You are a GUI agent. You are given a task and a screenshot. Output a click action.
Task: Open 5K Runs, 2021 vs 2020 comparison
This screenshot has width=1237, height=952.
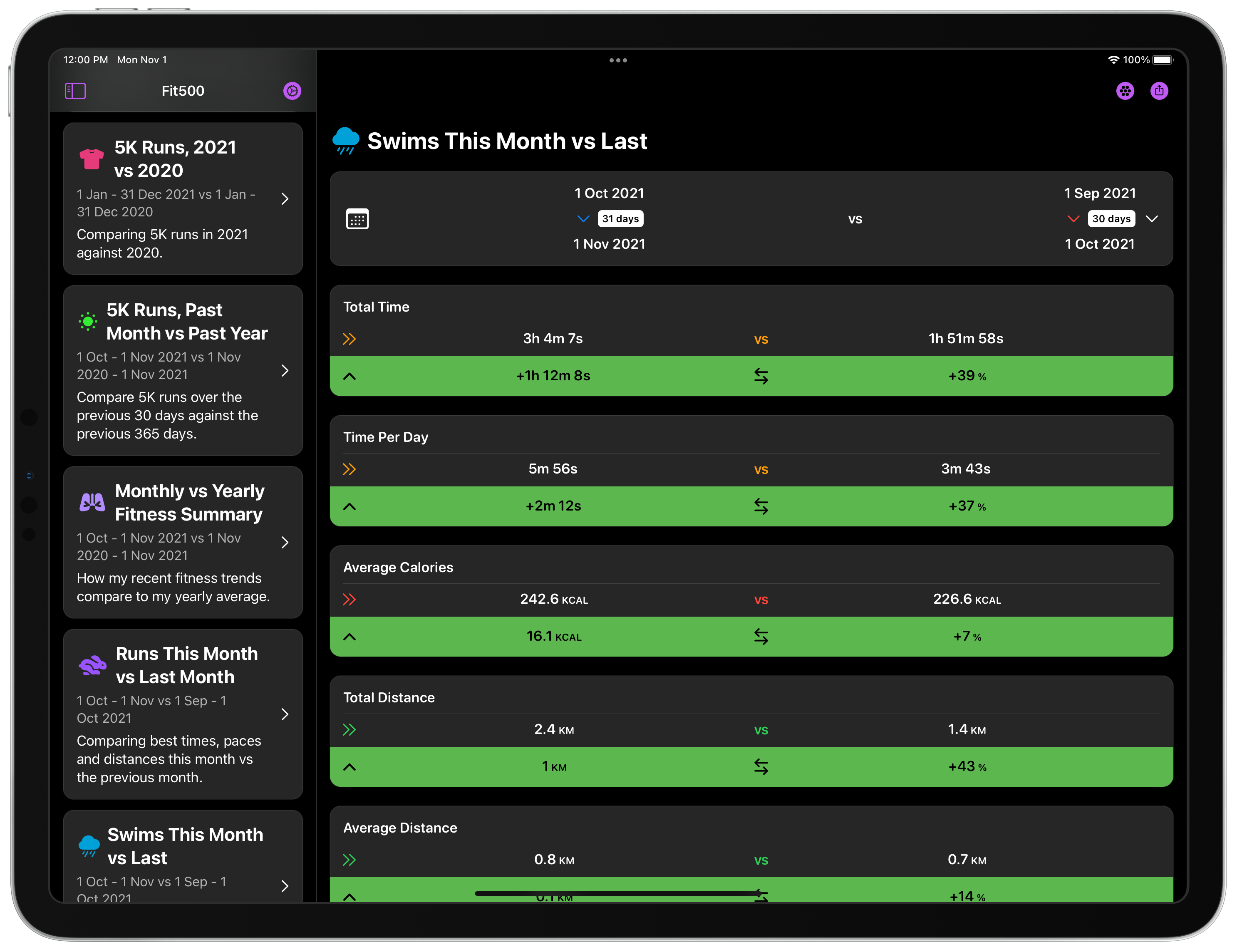182,198
